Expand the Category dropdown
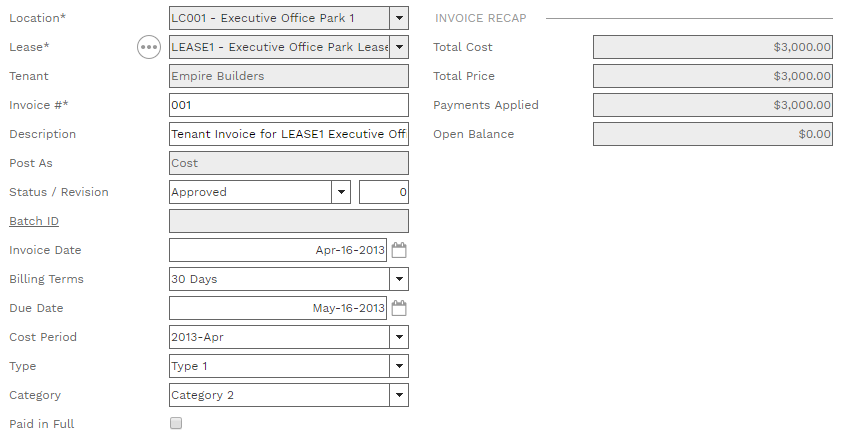 coord(399,395)
